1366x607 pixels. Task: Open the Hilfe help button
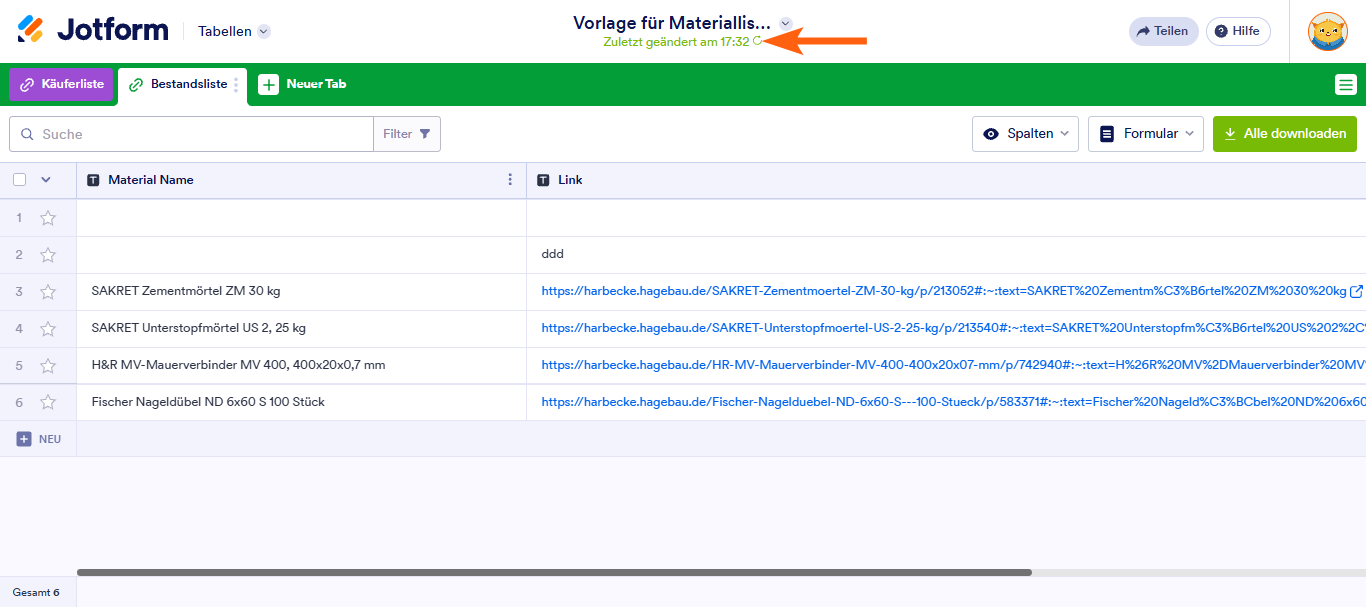point(1238,31)
